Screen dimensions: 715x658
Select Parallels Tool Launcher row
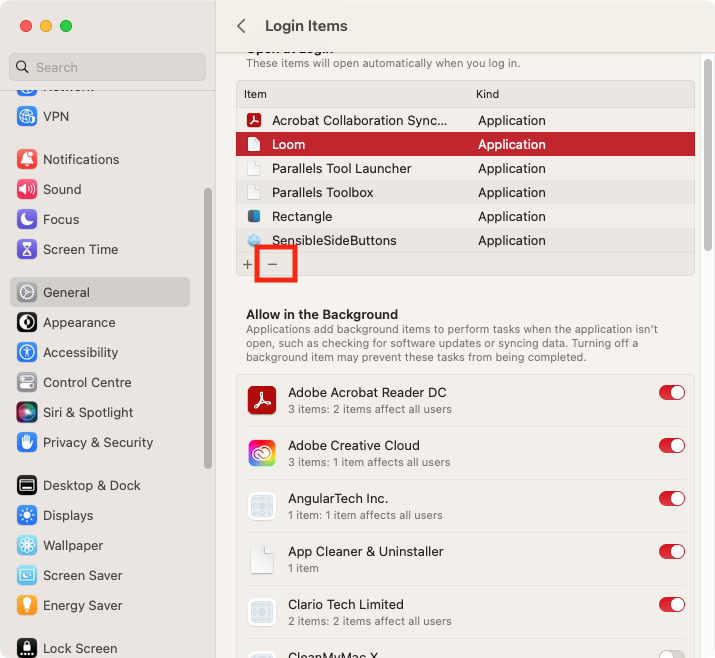tap(465, 168)
